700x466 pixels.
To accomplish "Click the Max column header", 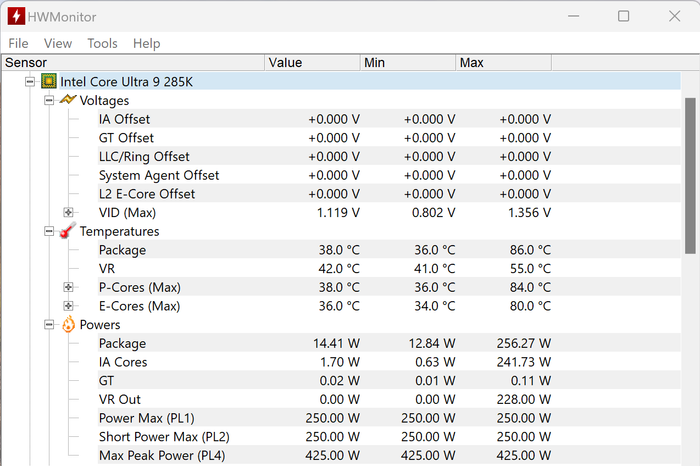I will 504,62.
